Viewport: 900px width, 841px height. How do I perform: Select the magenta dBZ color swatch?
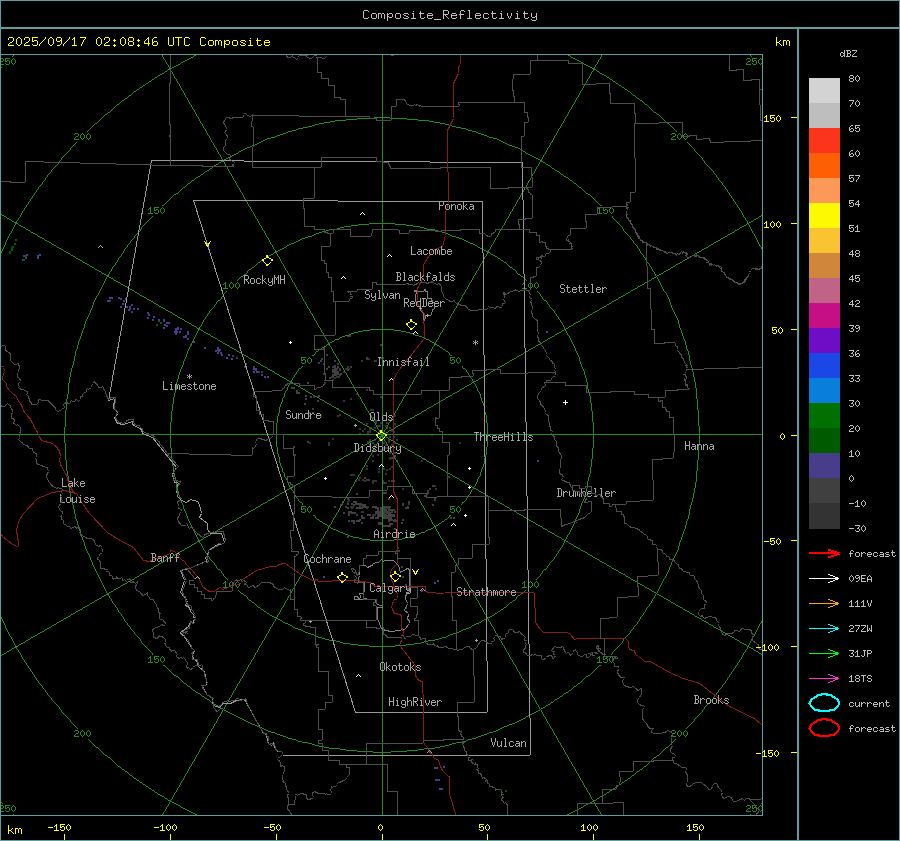point(824,316)
